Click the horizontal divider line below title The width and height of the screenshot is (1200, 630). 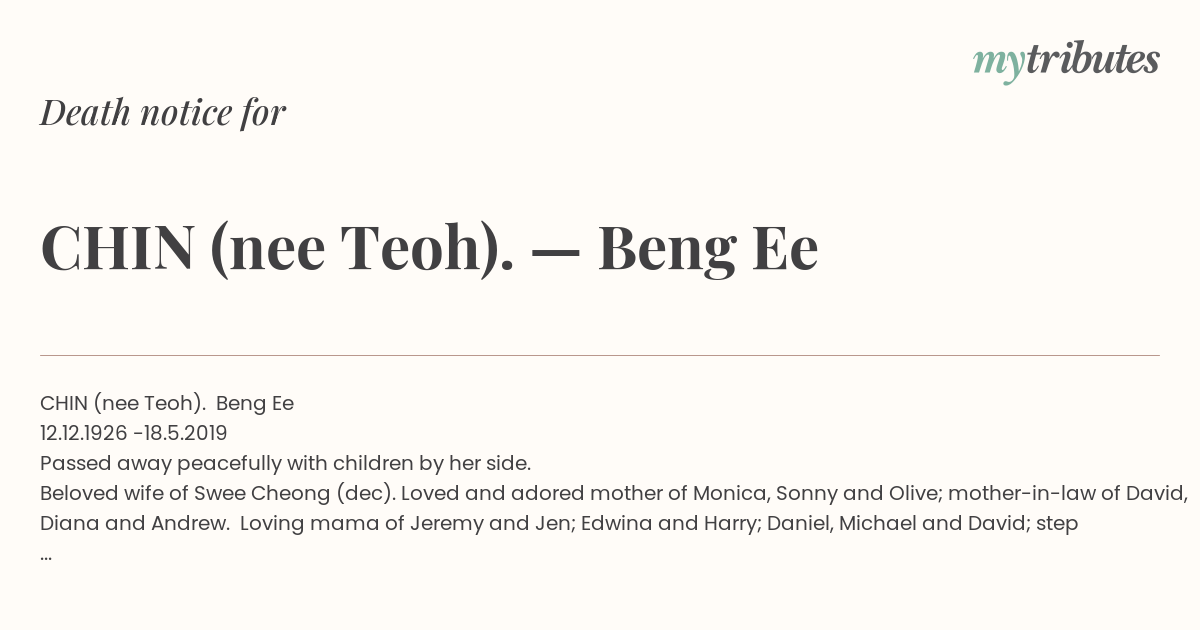point(600,355)
